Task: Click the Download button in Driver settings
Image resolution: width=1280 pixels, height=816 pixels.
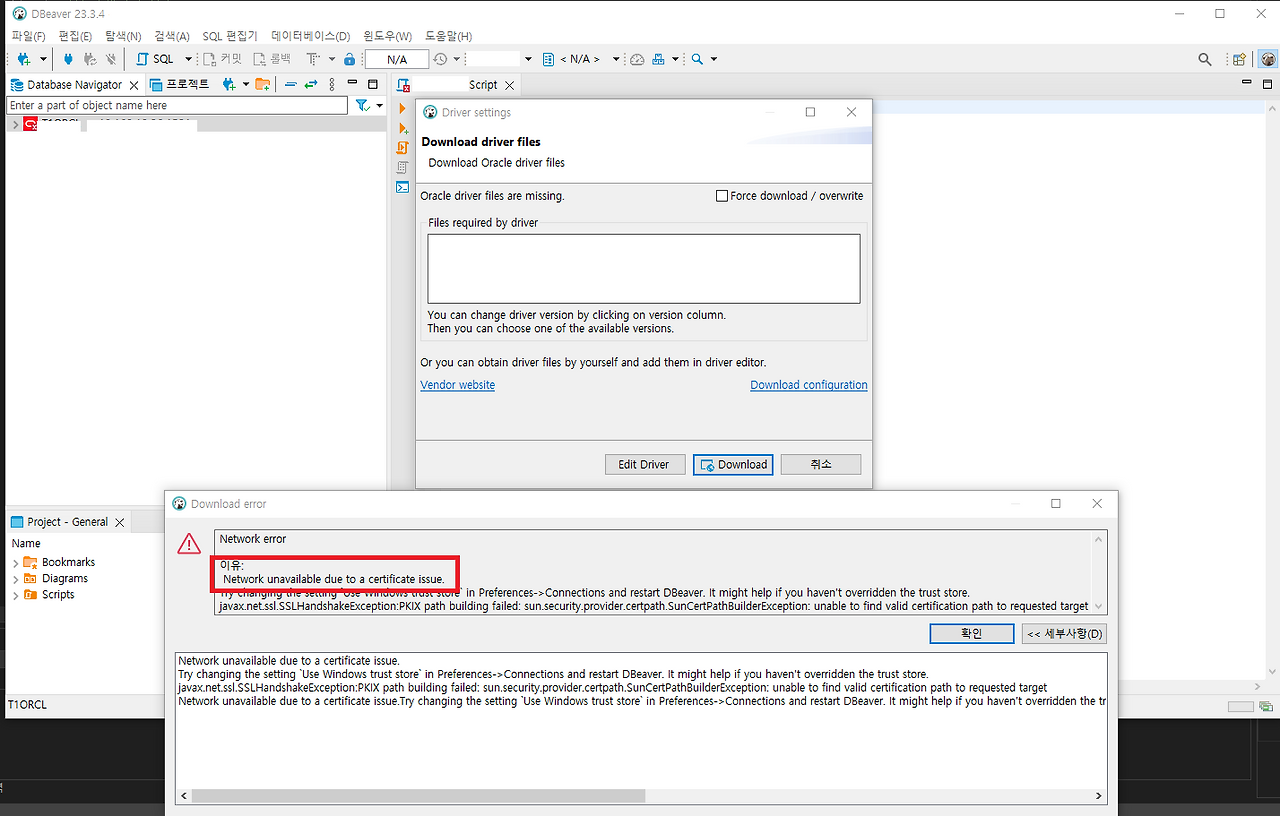Action: tap(733, 465)
